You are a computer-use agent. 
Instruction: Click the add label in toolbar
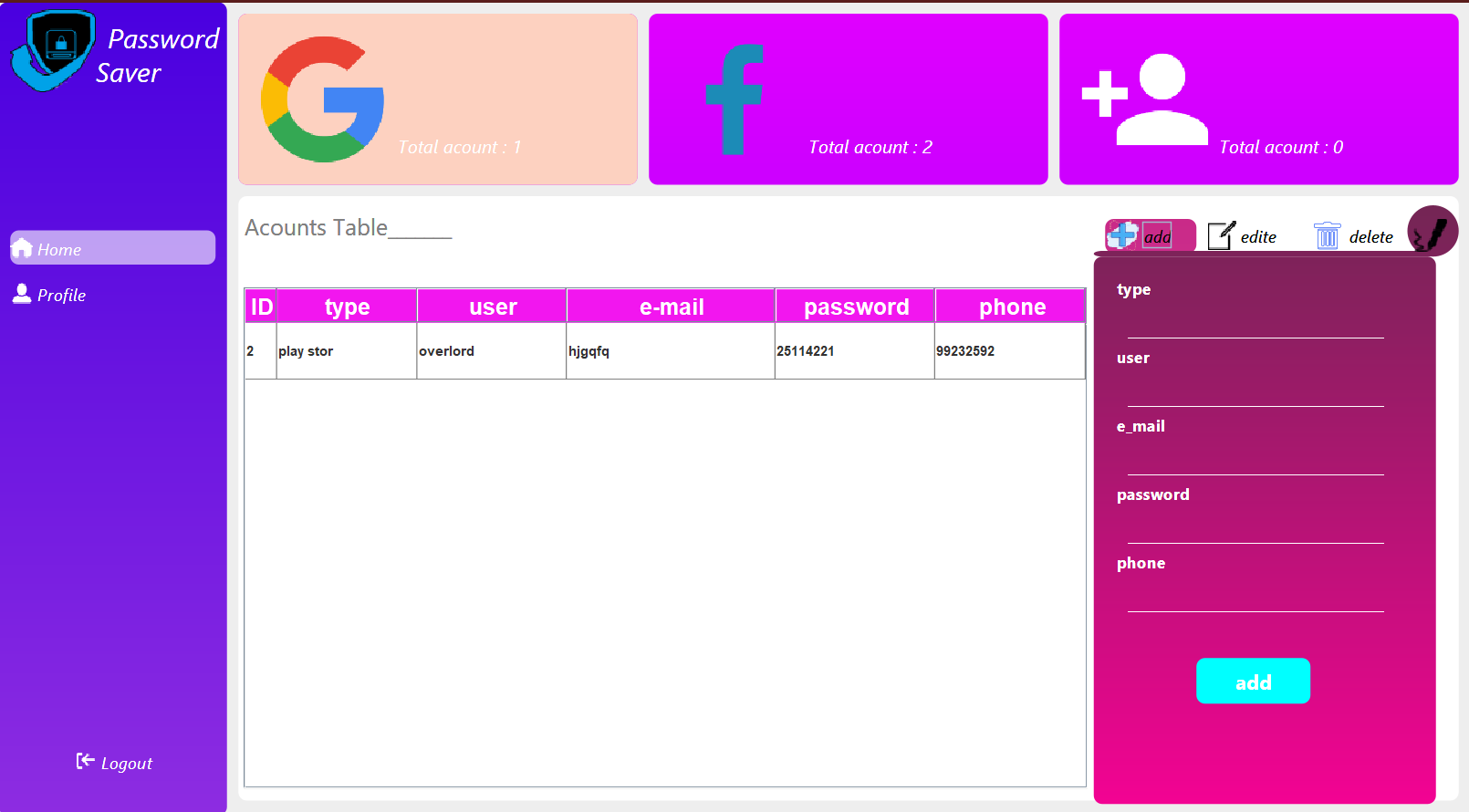(1157, 236)
